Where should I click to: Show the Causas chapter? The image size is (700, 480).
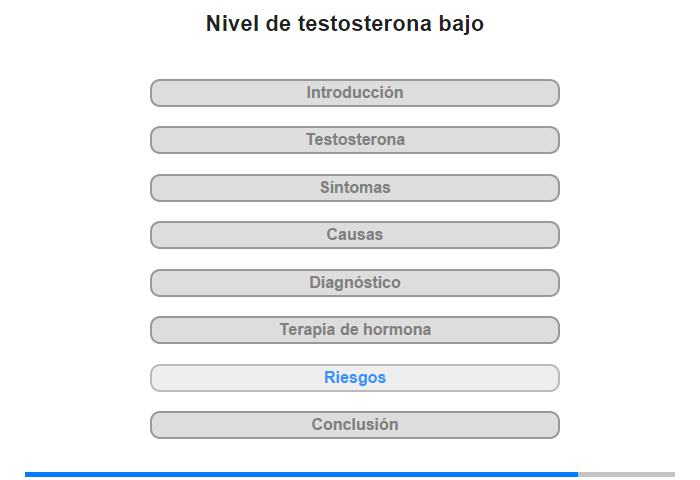(355, 235)
